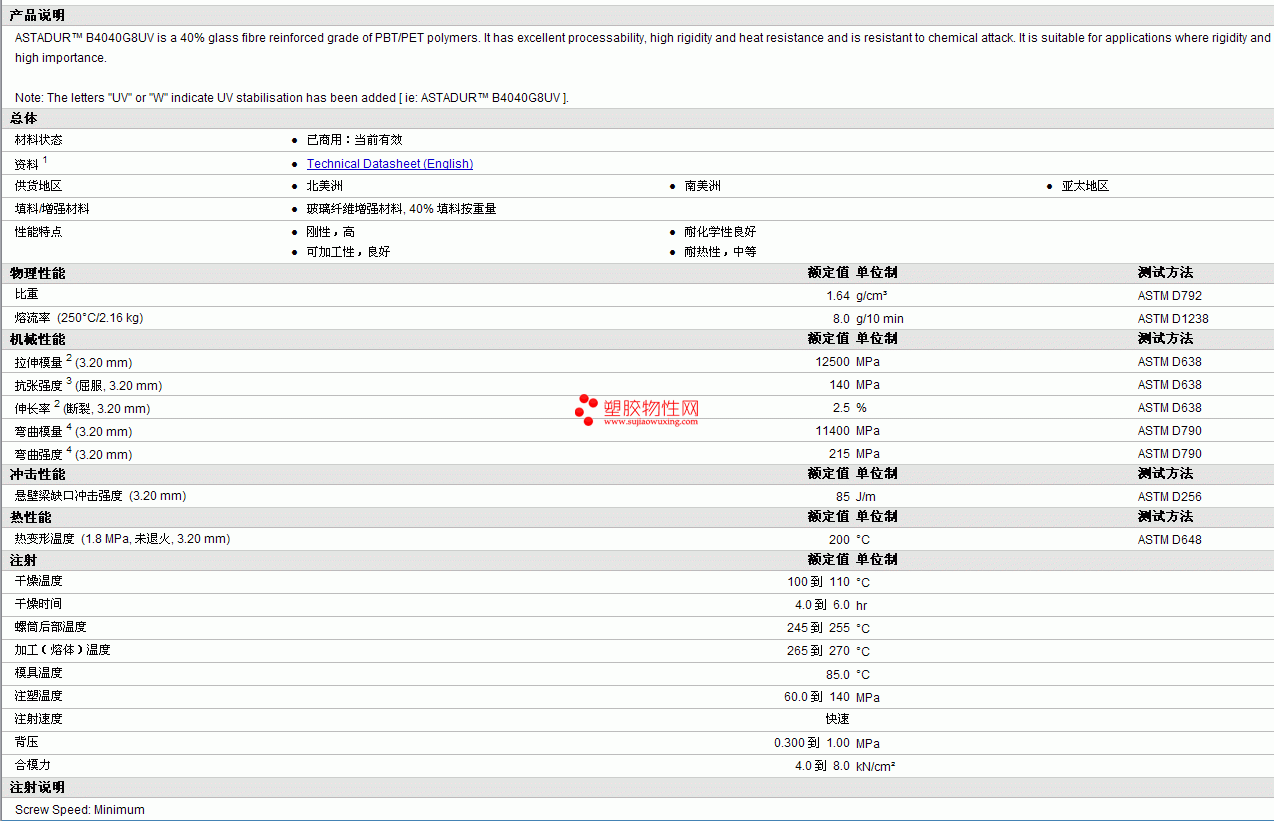
Task: Select the "抗张强度" row label
Action: click(x=38, y=385)
